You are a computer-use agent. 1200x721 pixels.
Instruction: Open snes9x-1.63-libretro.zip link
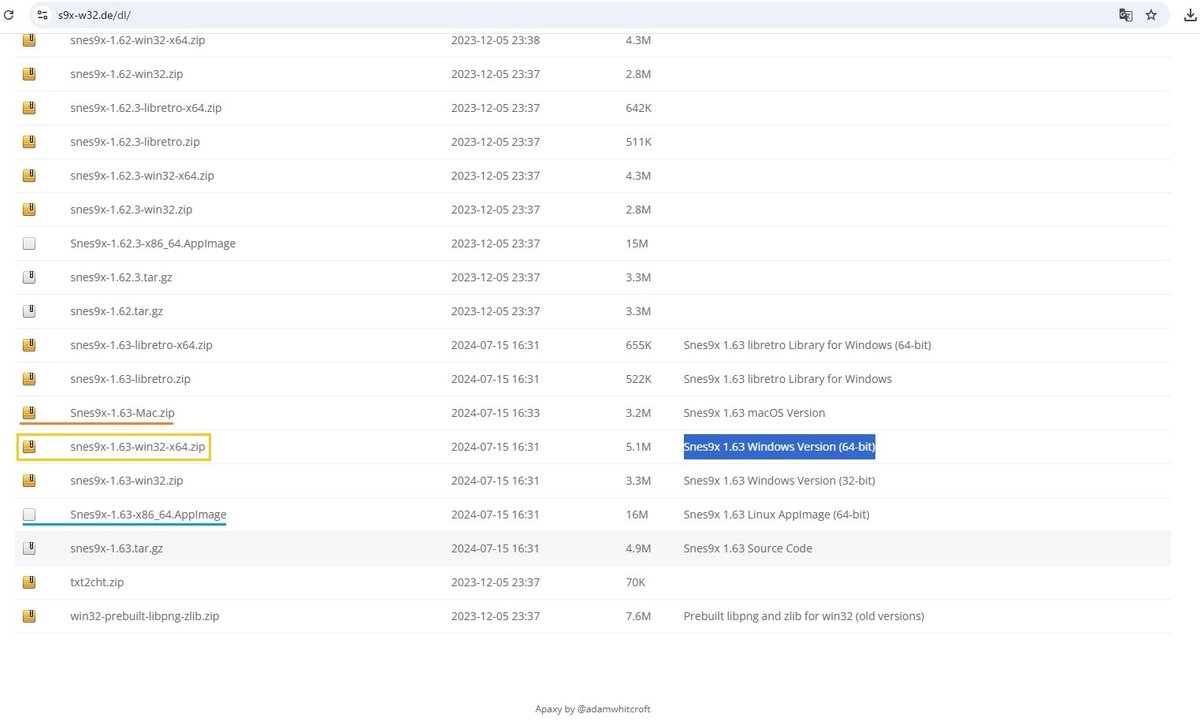(x=130, y=379)
